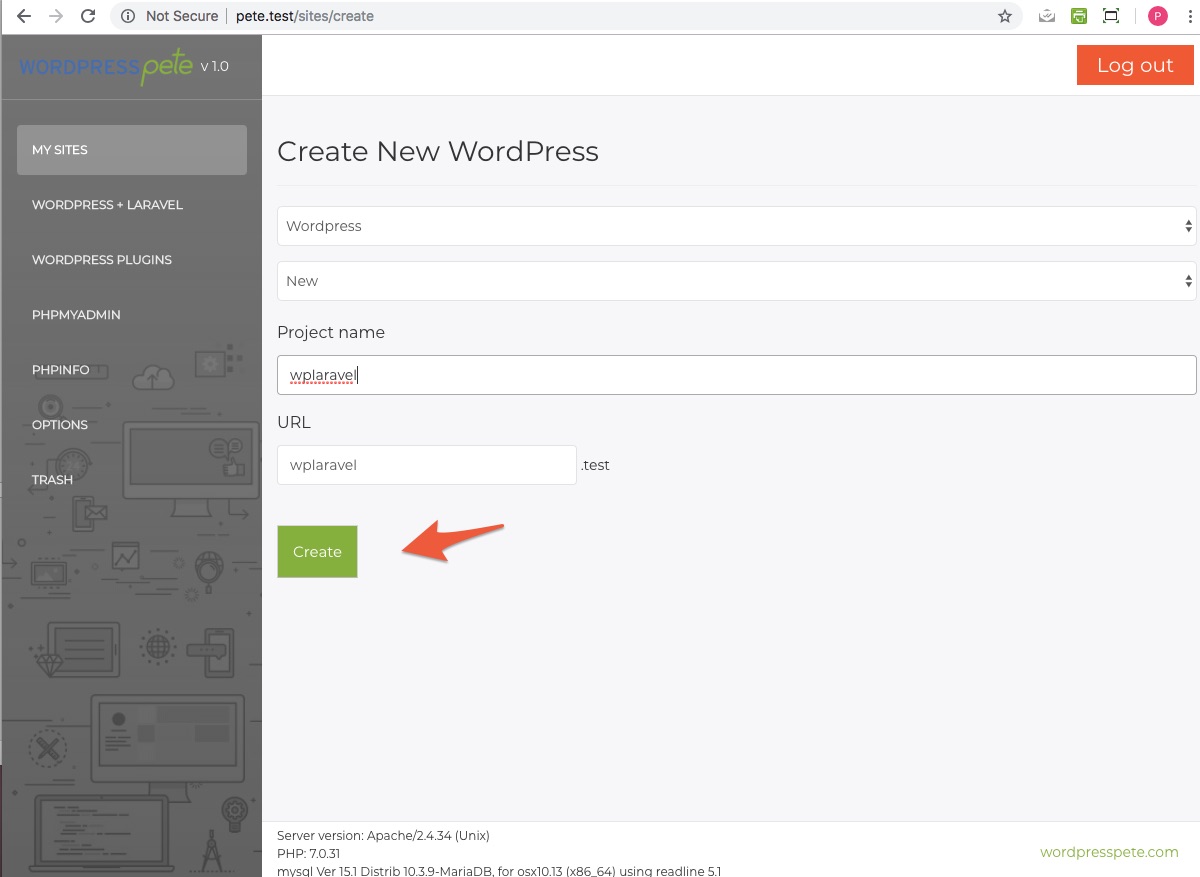Screen dimensions: 1200x877
Task: Click the screen capture extension icon
Action: point(1111,16)
